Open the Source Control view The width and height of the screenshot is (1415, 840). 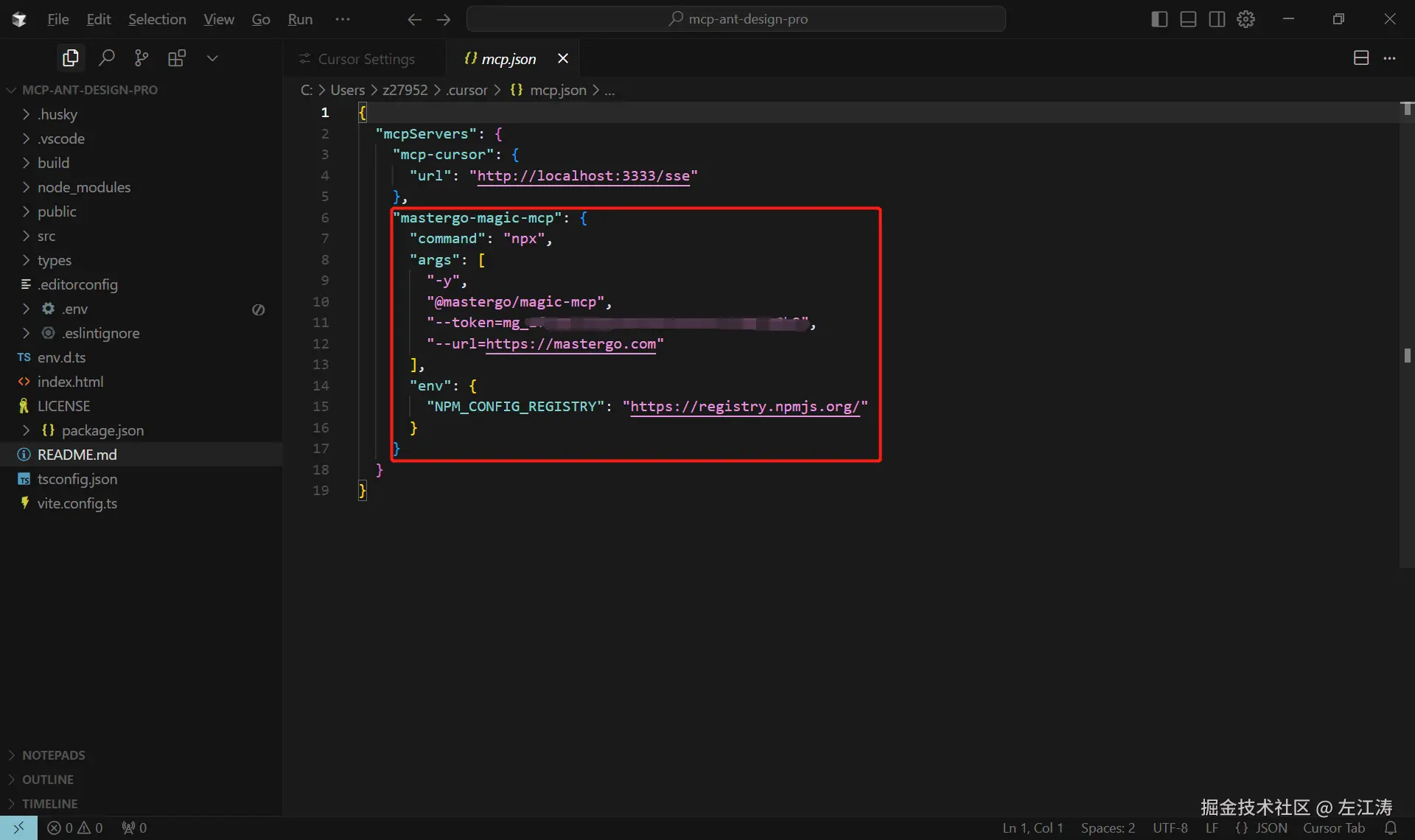[141, 57]
